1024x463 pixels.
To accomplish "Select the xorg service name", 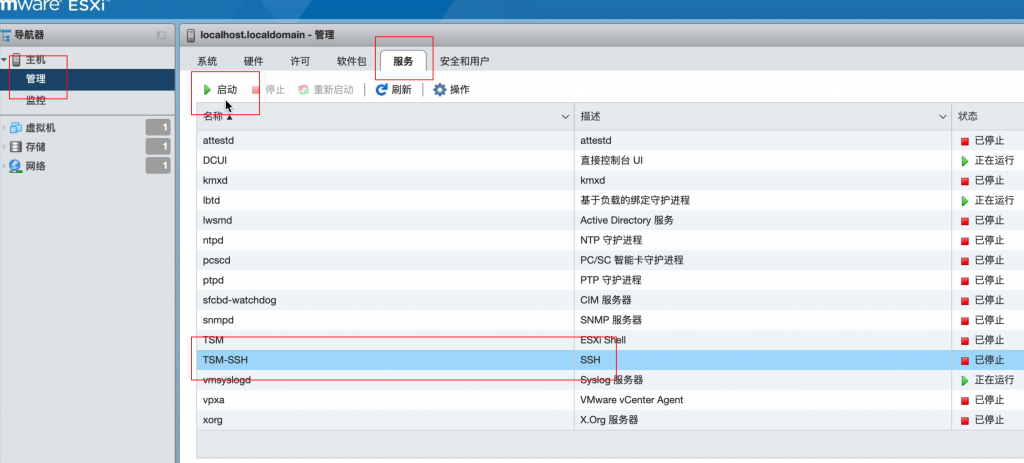I will pyautogui.click(x=213, y=420).
